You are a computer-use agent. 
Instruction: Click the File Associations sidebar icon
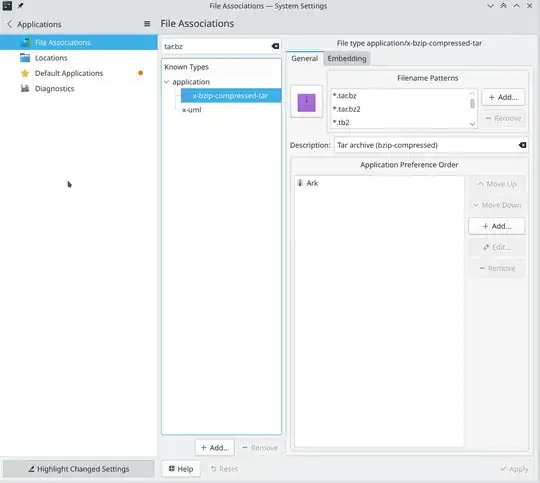click(x=25, y=42)
